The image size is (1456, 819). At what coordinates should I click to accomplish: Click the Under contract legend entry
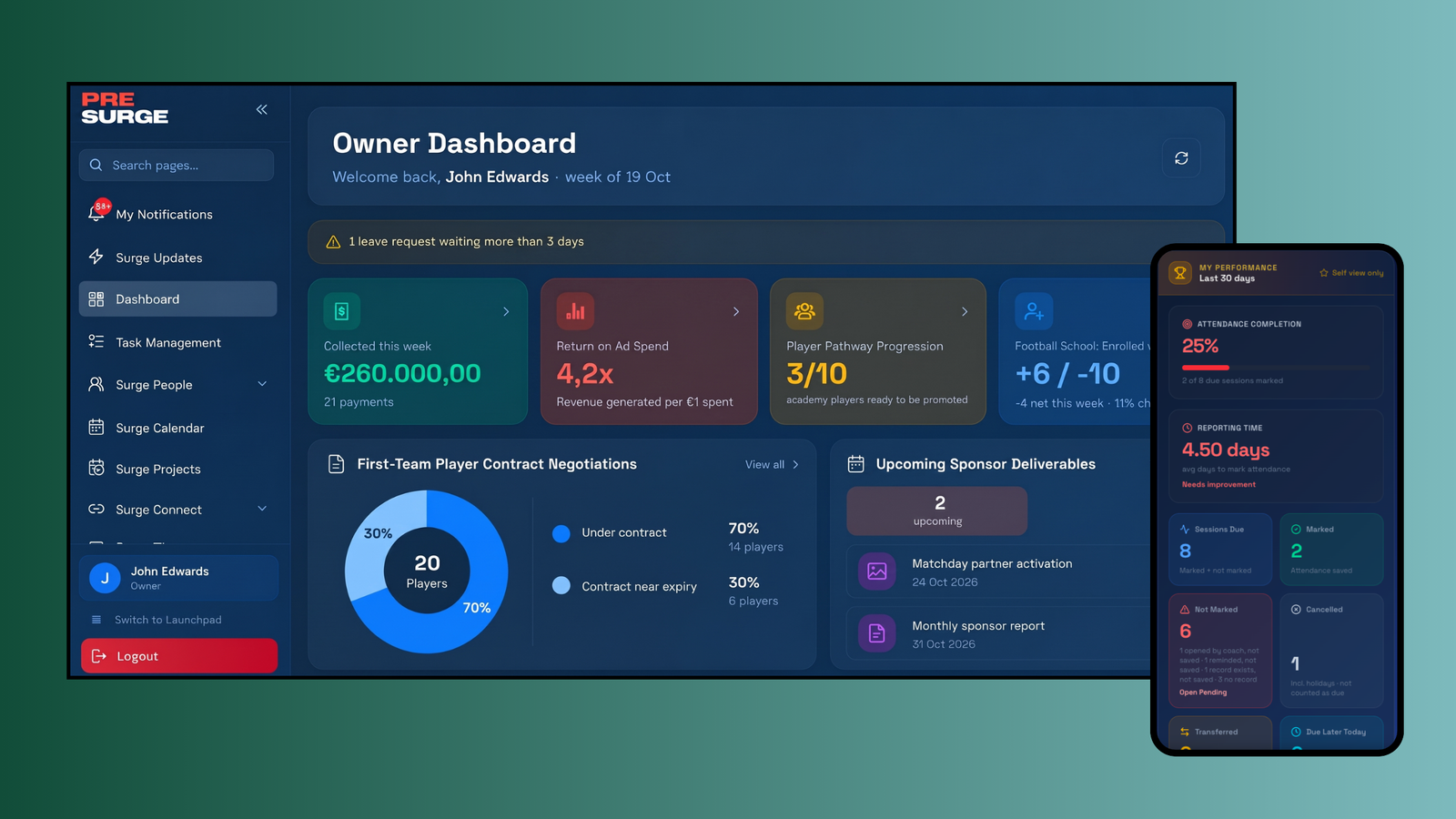pos(610,533)
